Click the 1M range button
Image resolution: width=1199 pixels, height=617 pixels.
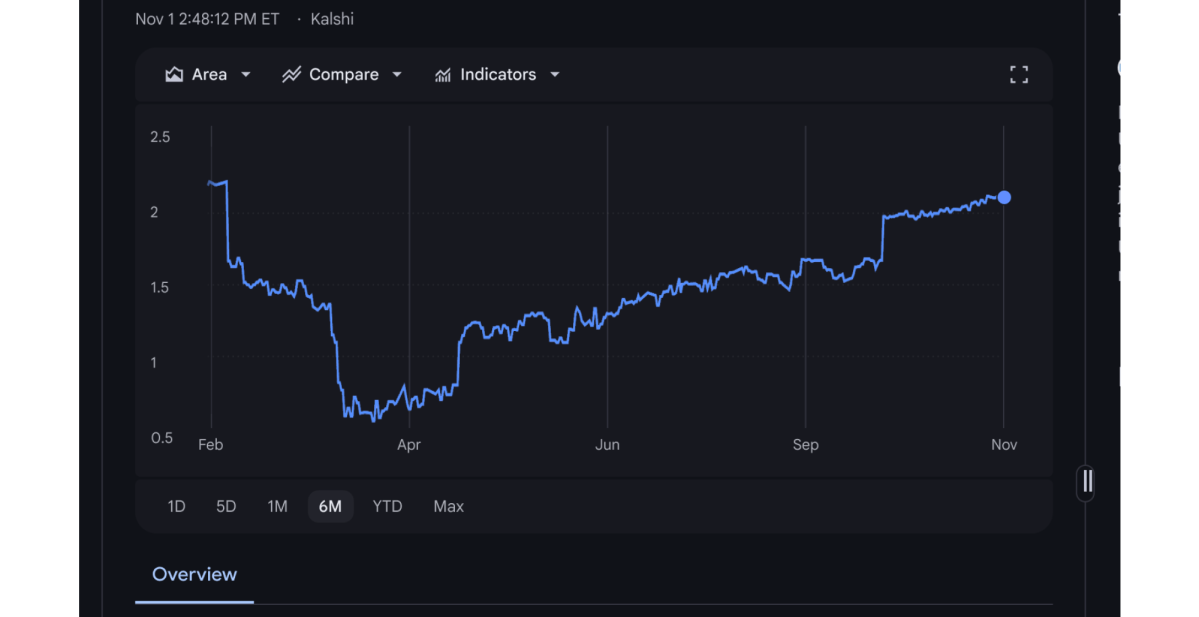(277, 506)
